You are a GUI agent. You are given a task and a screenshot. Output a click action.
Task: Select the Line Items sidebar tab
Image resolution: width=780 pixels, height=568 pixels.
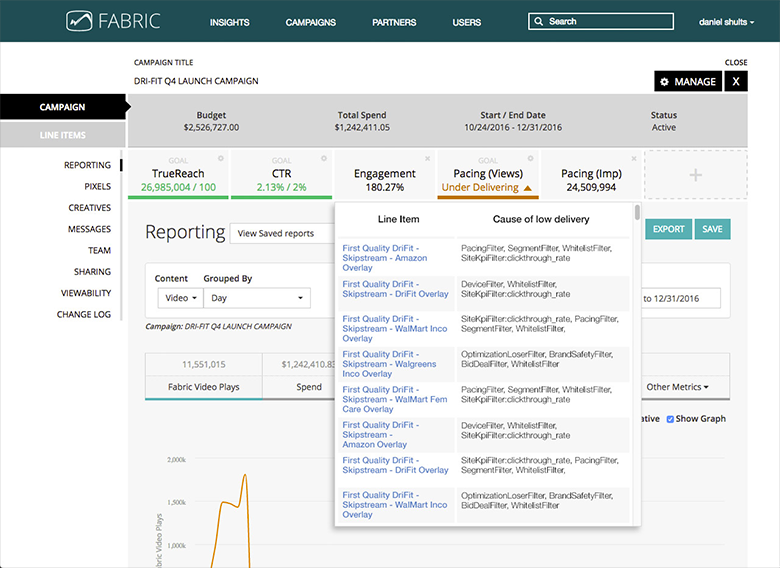[x=63, y=135]
